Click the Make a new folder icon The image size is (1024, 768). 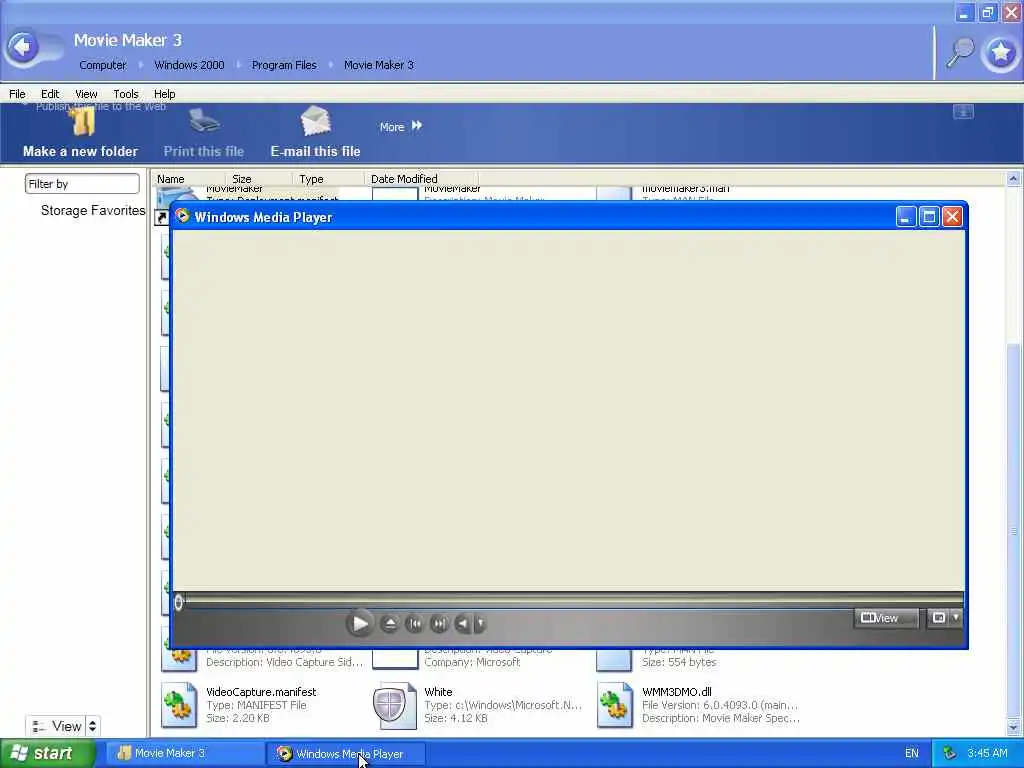click(84, 121)
